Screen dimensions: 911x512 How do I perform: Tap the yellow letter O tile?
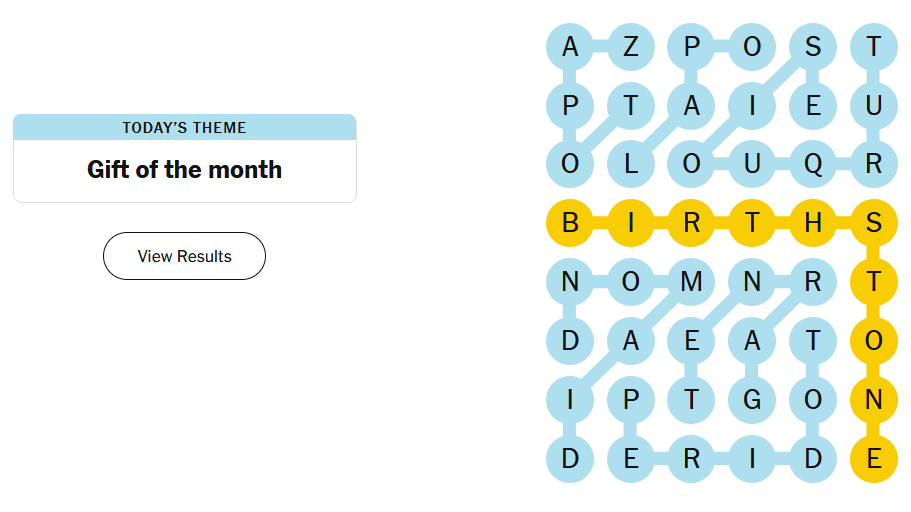pyautogui.click(x=873, y=341)
